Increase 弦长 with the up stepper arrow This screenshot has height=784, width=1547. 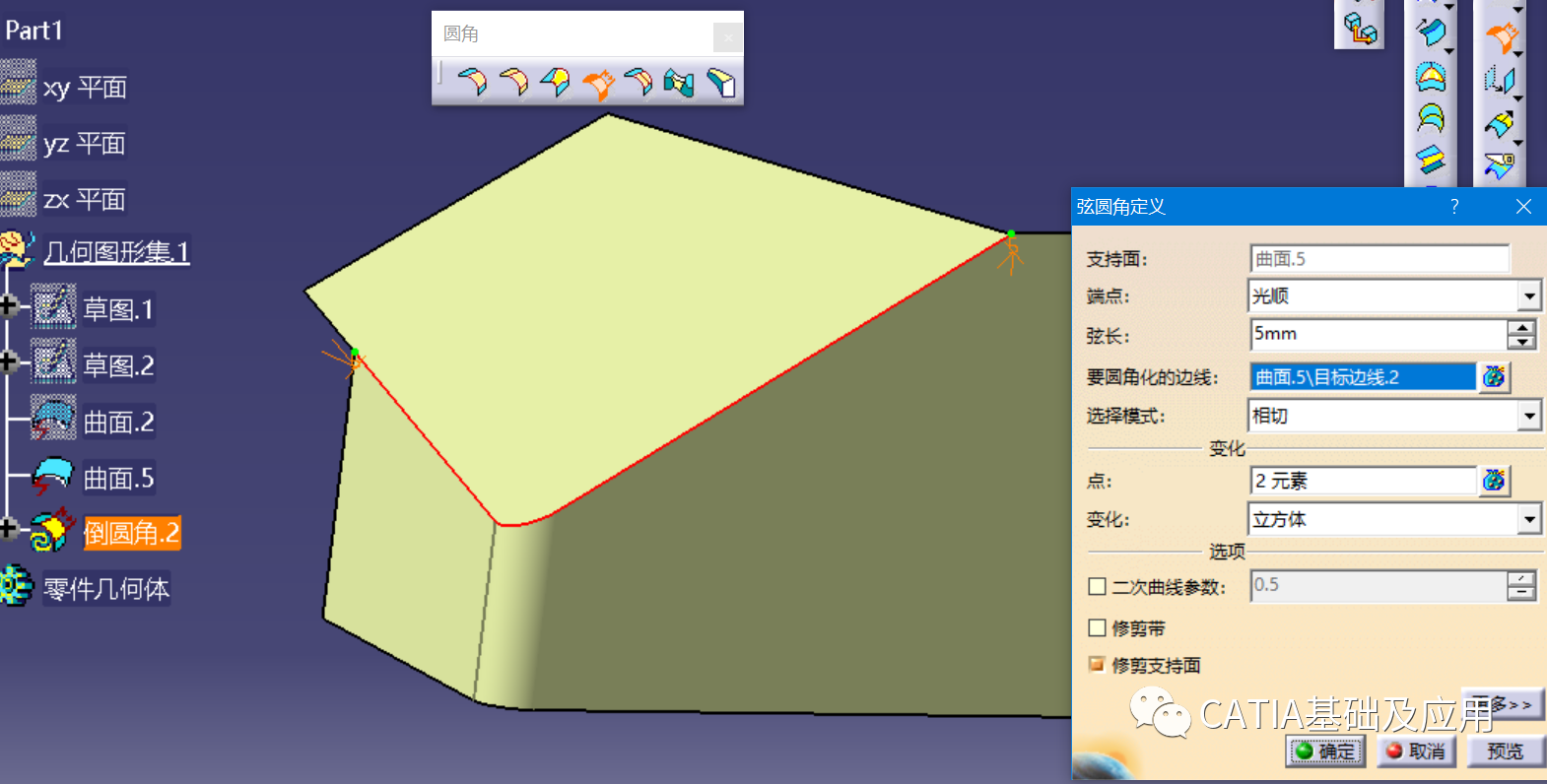point(1522,328)
